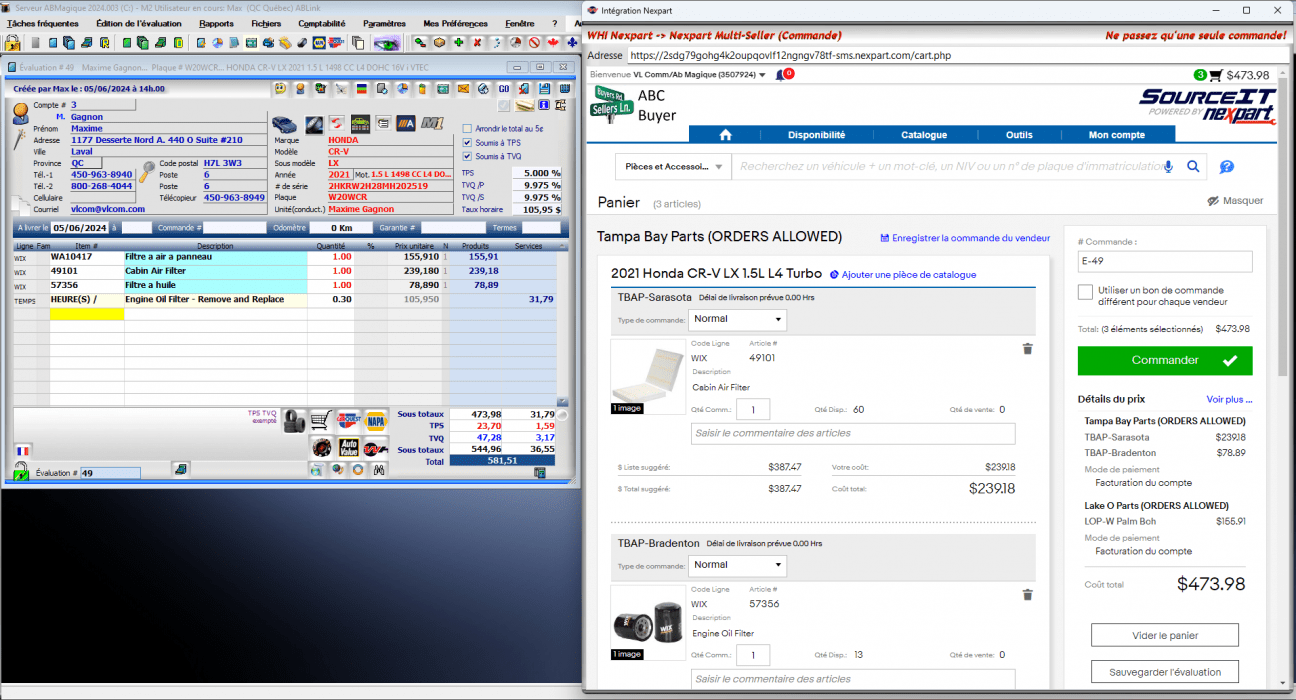Open TBAP-Sarasota 'Type de commande' dropdown
Viewport: 1296px width, 700px height.
tap(737, 319)
